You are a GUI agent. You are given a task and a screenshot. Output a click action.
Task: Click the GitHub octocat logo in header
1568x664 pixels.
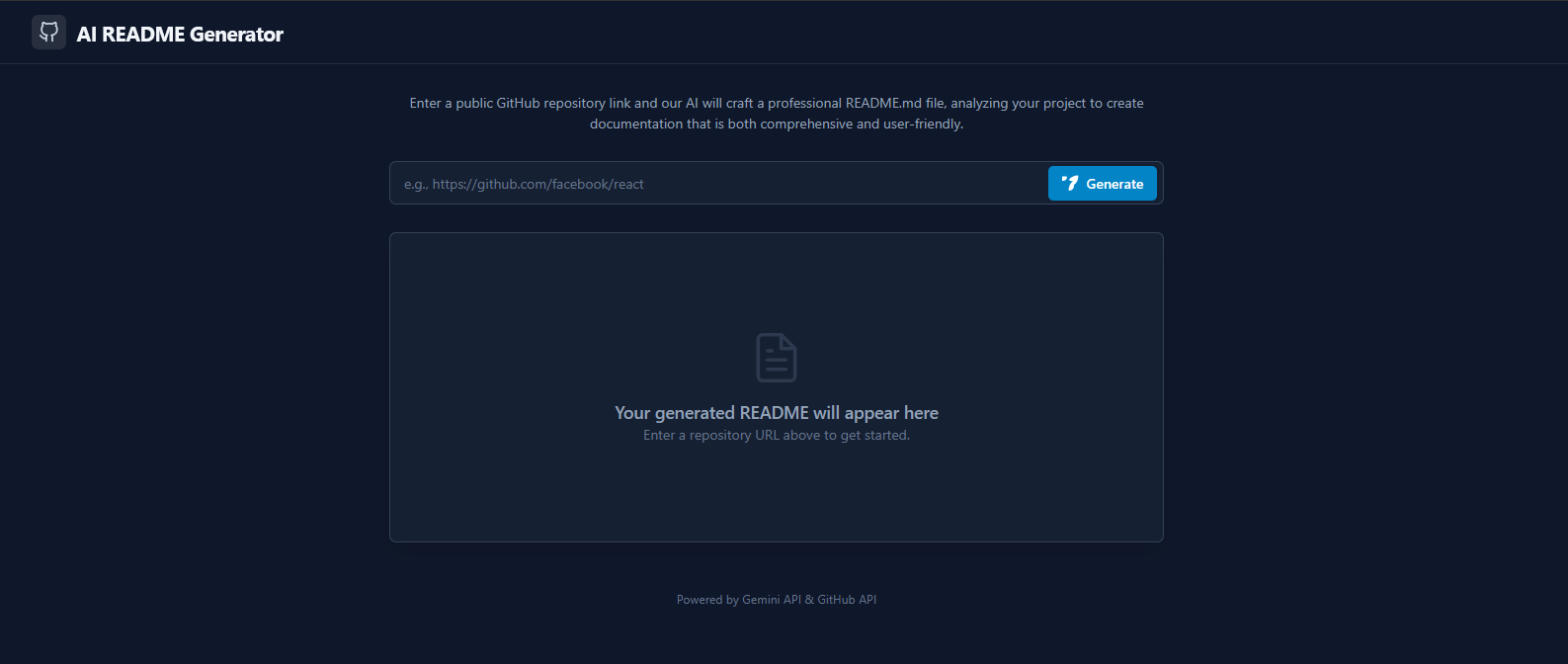click(48, 33)
